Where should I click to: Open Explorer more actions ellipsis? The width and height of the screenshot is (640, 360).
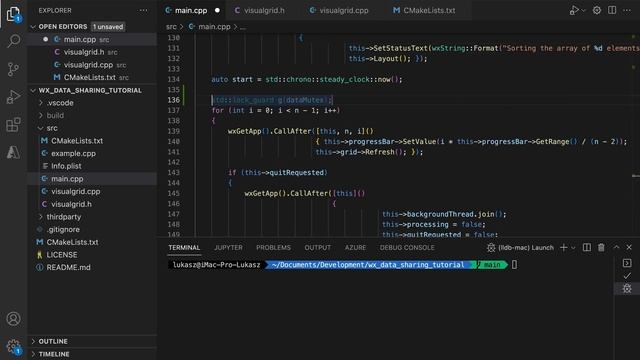(143, 10)
